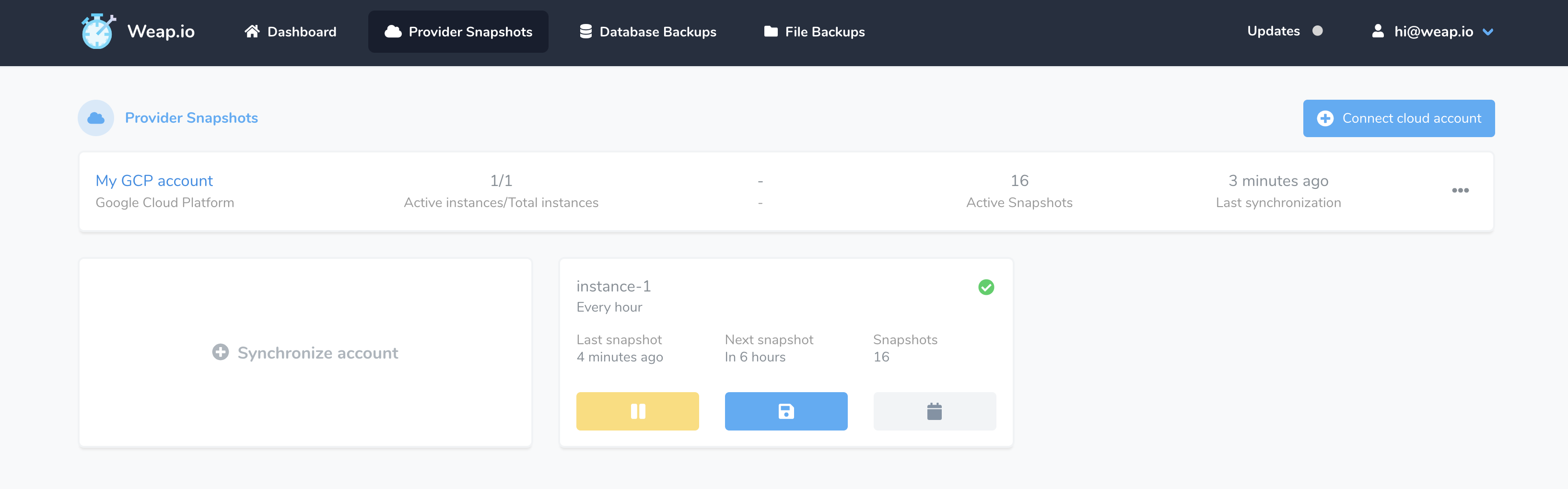Expand the hi@weap.io account dropdown
The width and height of the screenshot is (1568, 489).
click(x=1433, y=32)
